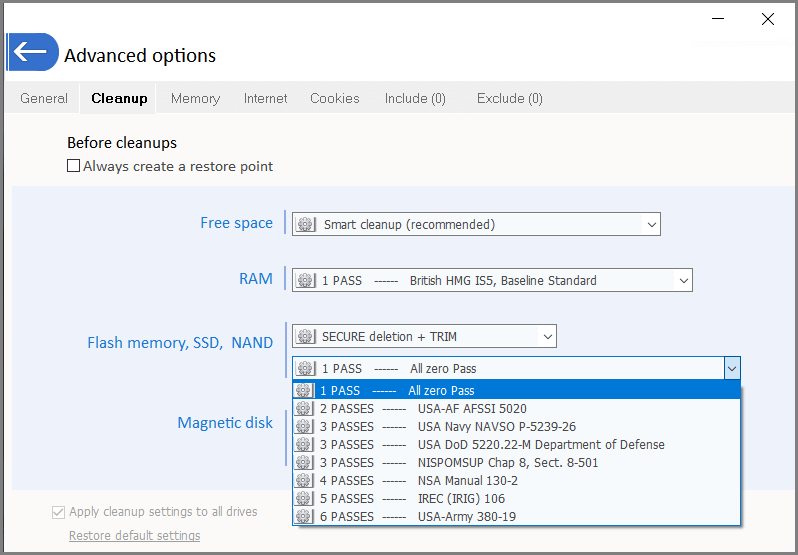Select 3 PASSES NISPOMSUP Chap 8 option
Viewport: 798px width, 555px height.
point(517,462)
